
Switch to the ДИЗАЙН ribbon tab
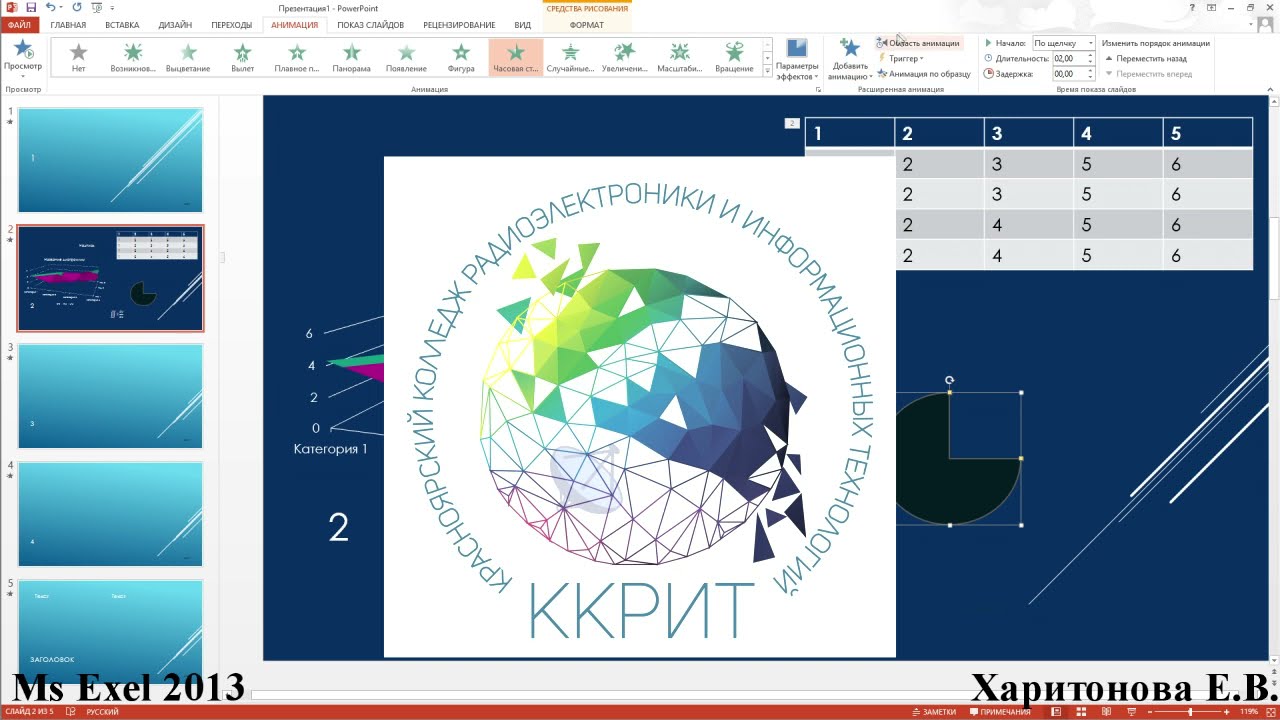point(175,25)
